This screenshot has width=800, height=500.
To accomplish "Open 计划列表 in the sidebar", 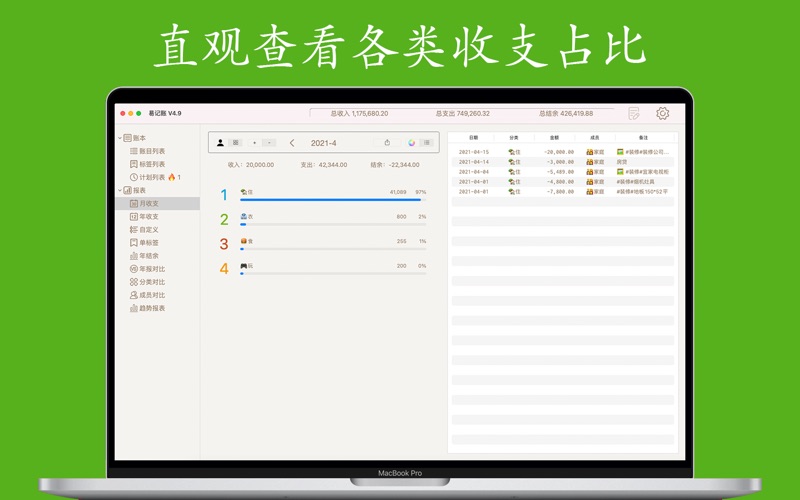I will coord(147,178).
